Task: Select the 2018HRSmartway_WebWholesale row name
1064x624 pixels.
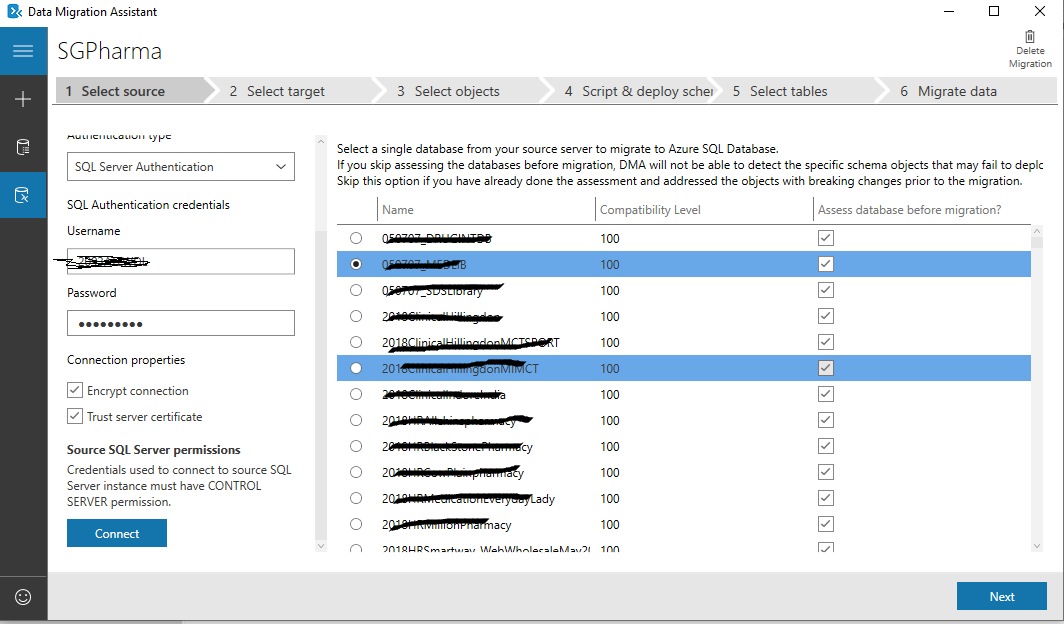Action: 486,548
